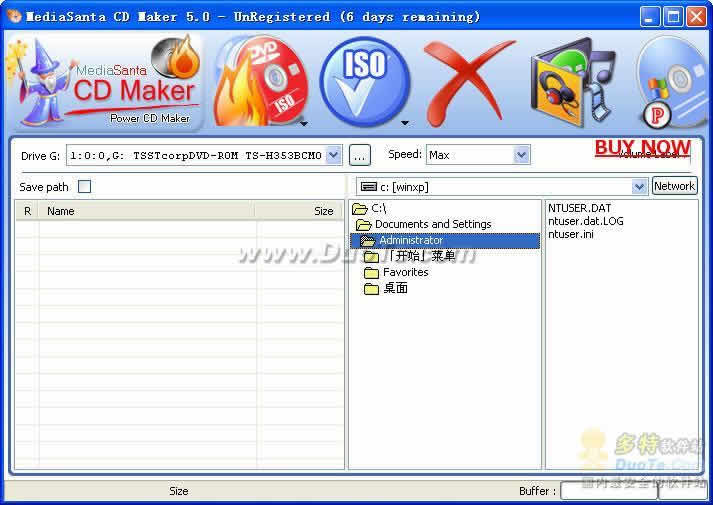Click the title bar application icon

tap(14, 16)
